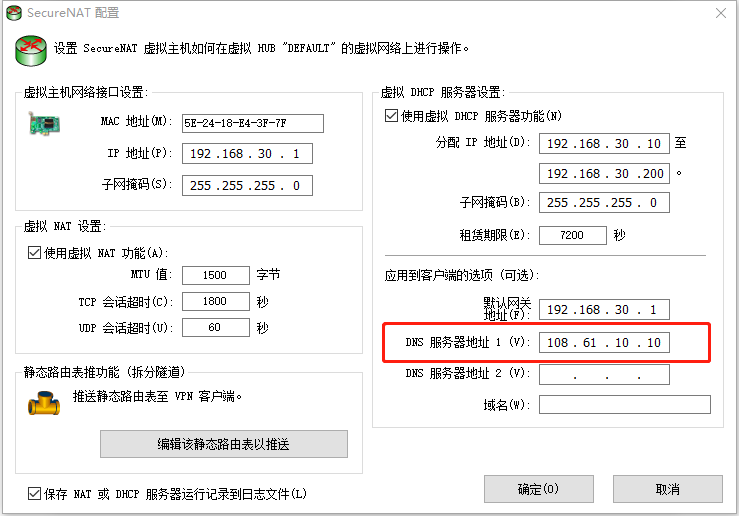
Task: Click the 推送静态路由表至 VPN 客户端 text
Action: point(157,397)
